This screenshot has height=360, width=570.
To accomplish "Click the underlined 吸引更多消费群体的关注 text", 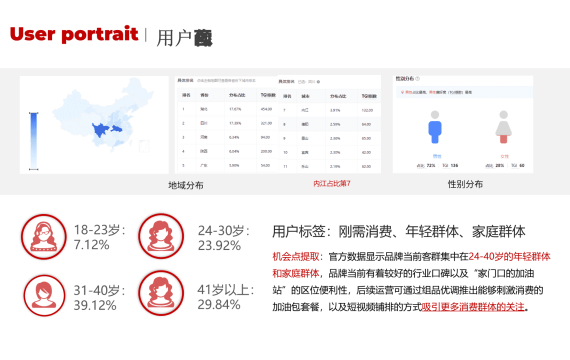I will coord(473,307).
